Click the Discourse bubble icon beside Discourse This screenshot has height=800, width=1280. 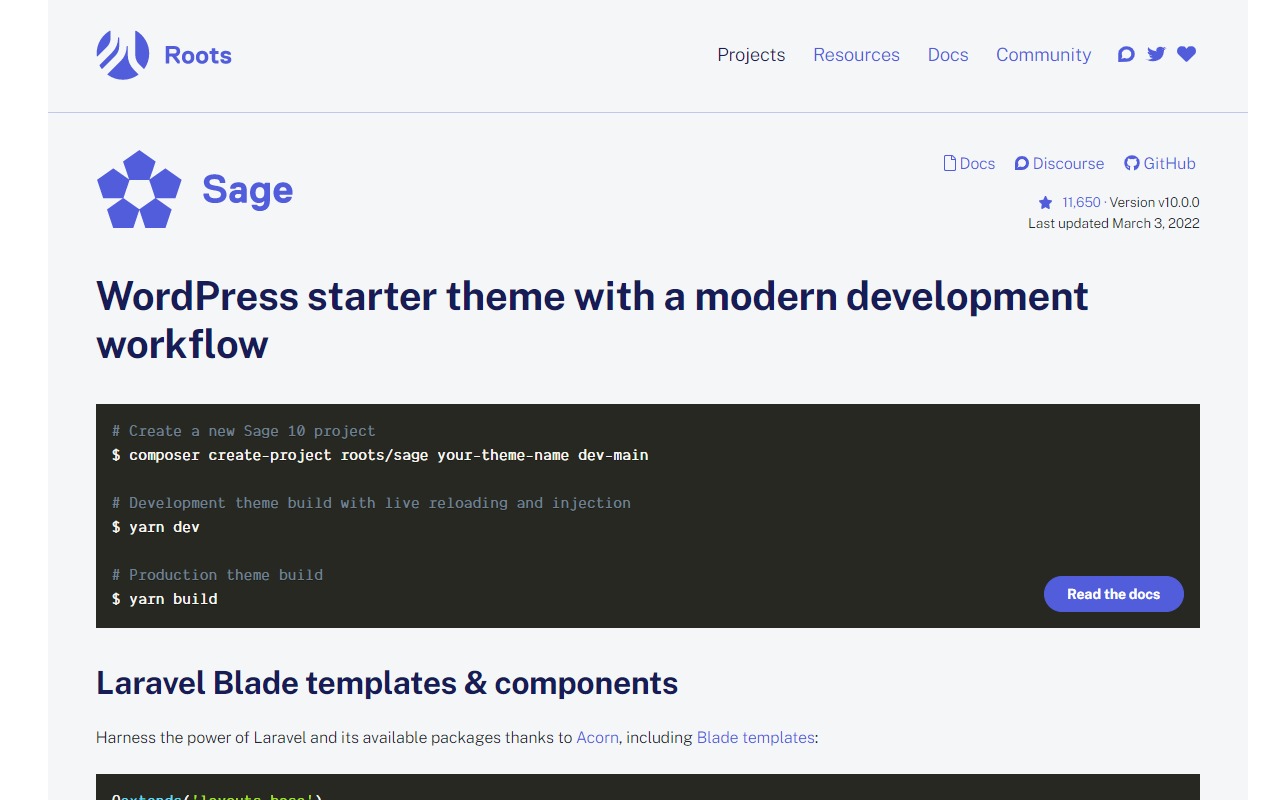pyautogui.click(x=1021, y=163)
